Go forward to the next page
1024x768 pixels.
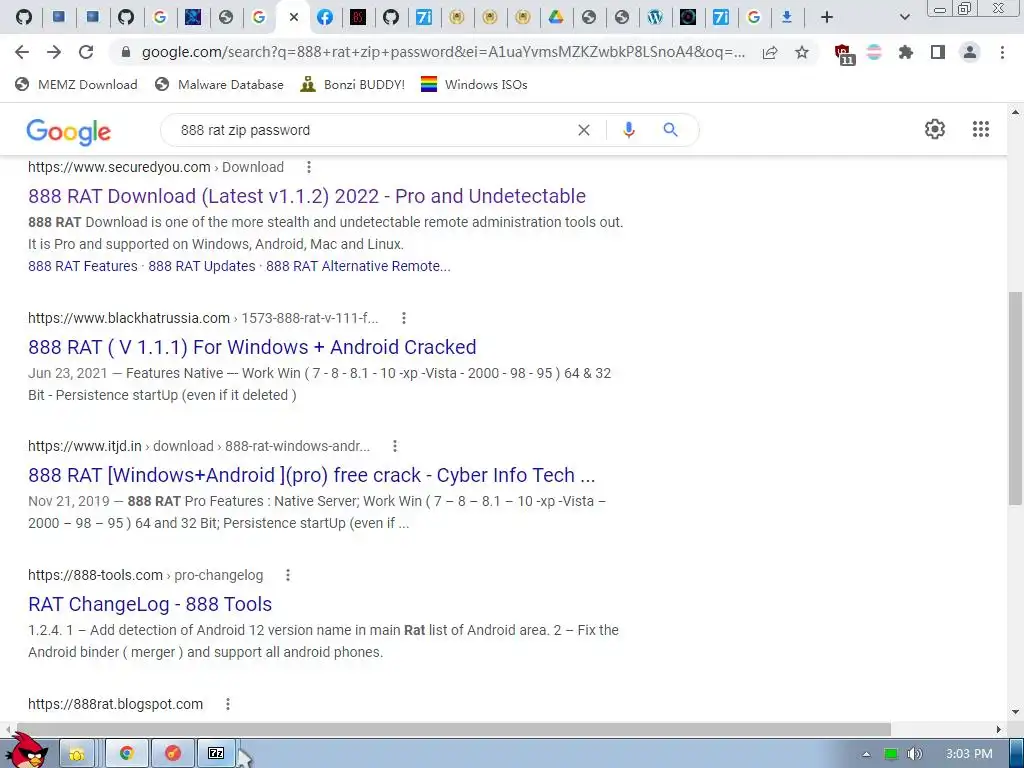click(x=54, y=52)
